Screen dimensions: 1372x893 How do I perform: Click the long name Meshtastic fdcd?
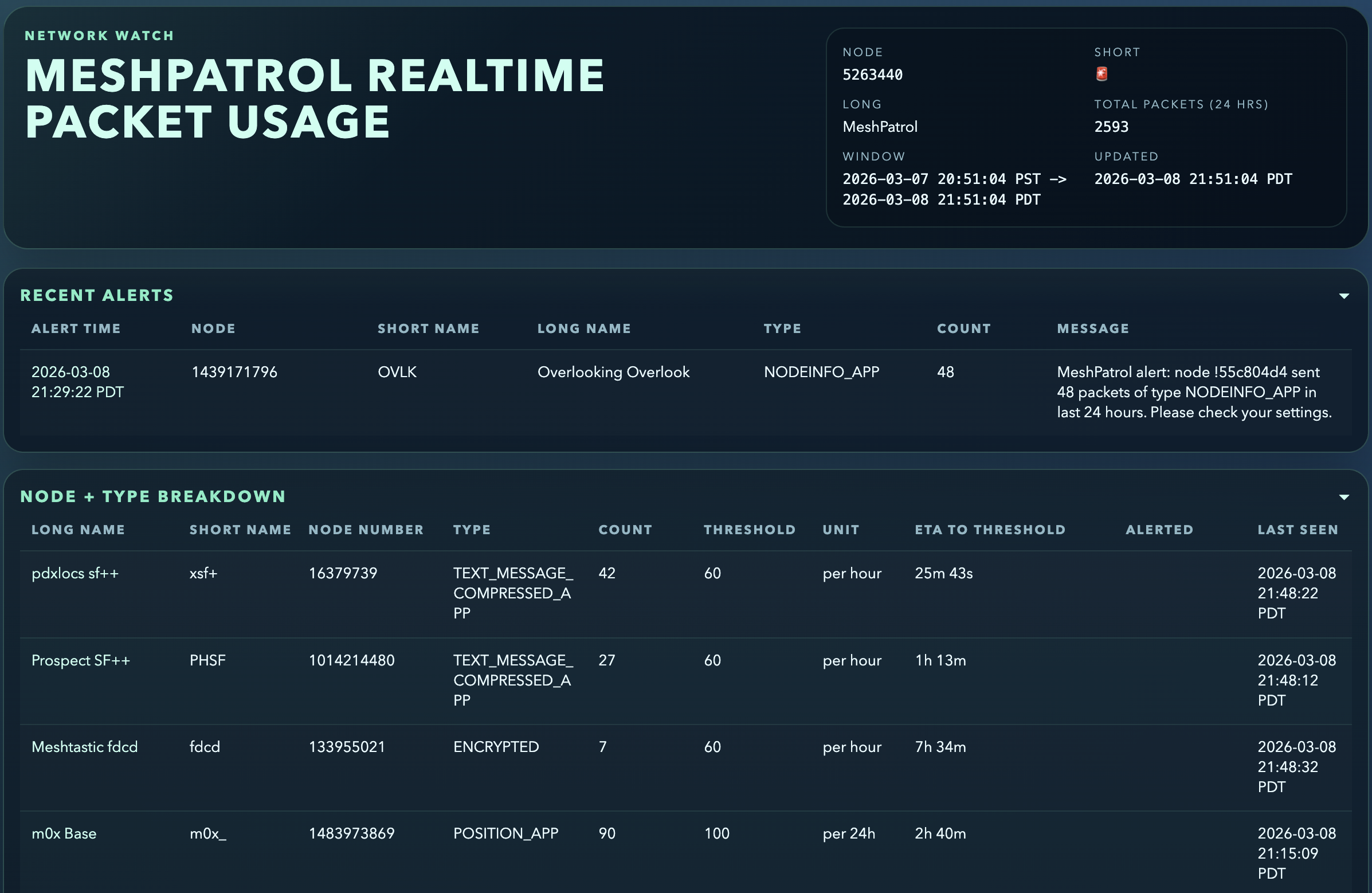click(x=85, y=747)
